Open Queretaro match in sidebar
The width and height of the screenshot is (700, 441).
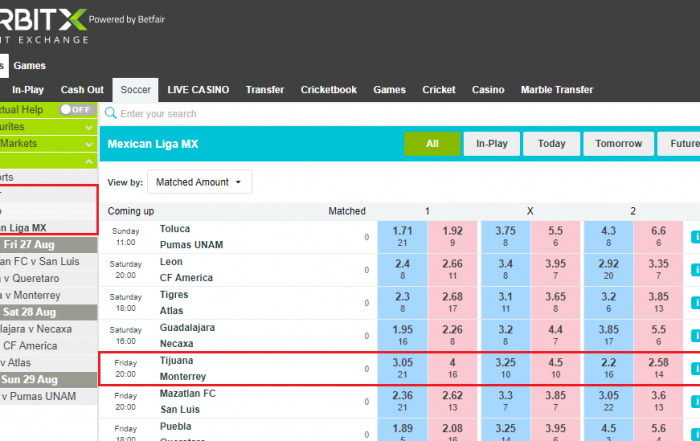(x=48, y=278)
